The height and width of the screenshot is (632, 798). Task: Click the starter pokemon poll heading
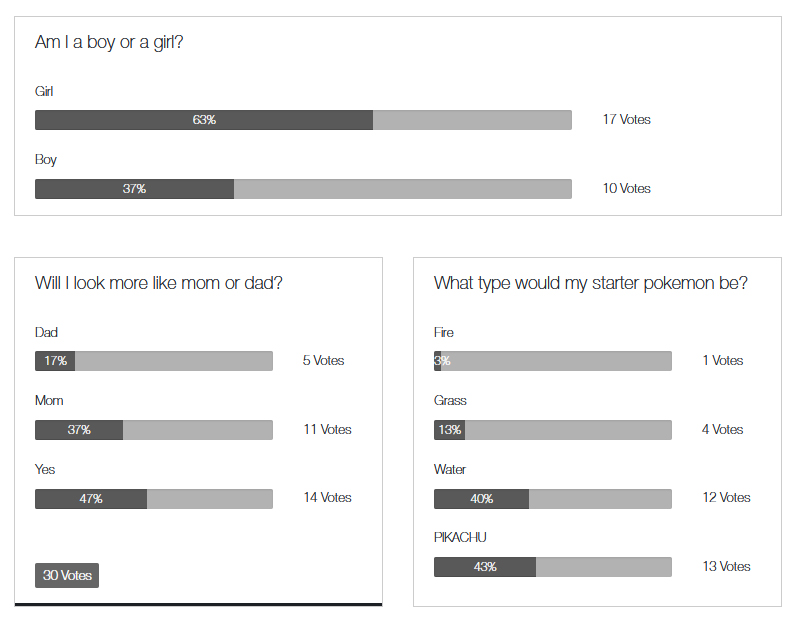[590, 284]
